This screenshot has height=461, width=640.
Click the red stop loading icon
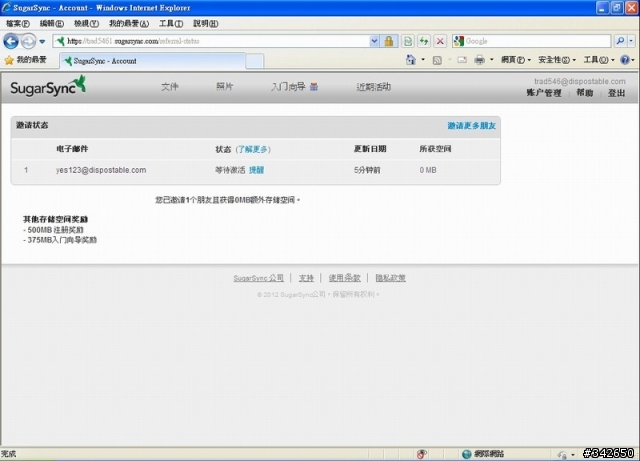click(x=440, y=41)
